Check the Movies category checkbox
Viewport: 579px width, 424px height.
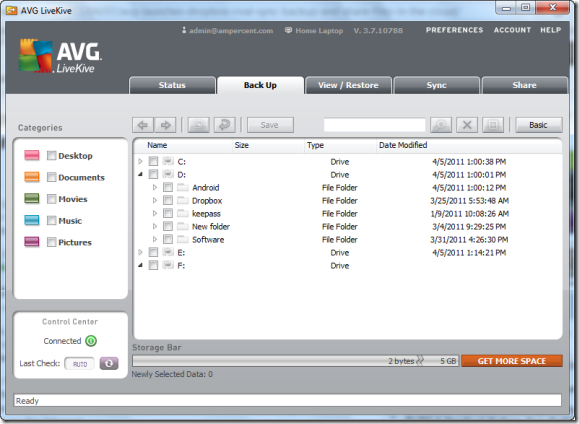click(51, 199)
